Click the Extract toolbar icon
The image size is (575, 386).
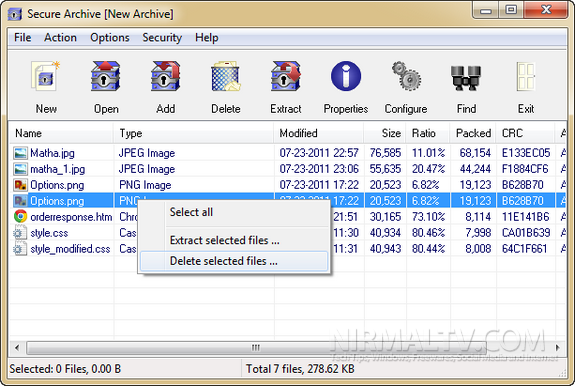point(286,76)
